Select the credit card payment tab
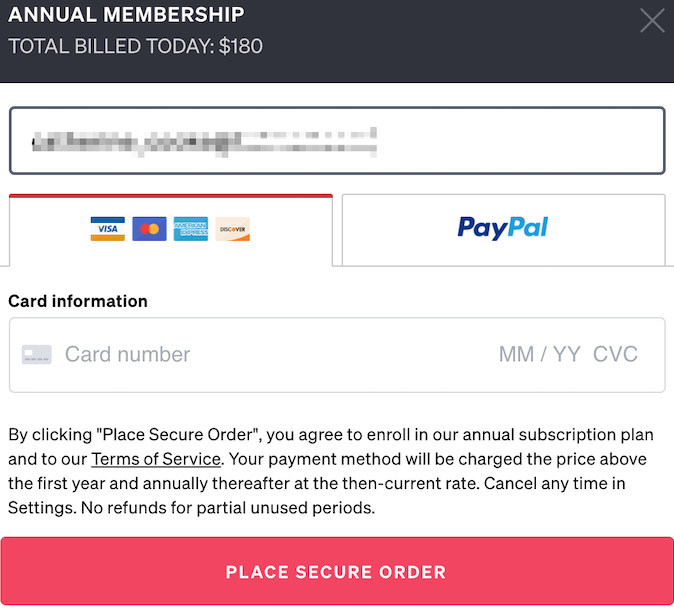The width and height of the screenshot is (674, 615). [x=171, y=230]
